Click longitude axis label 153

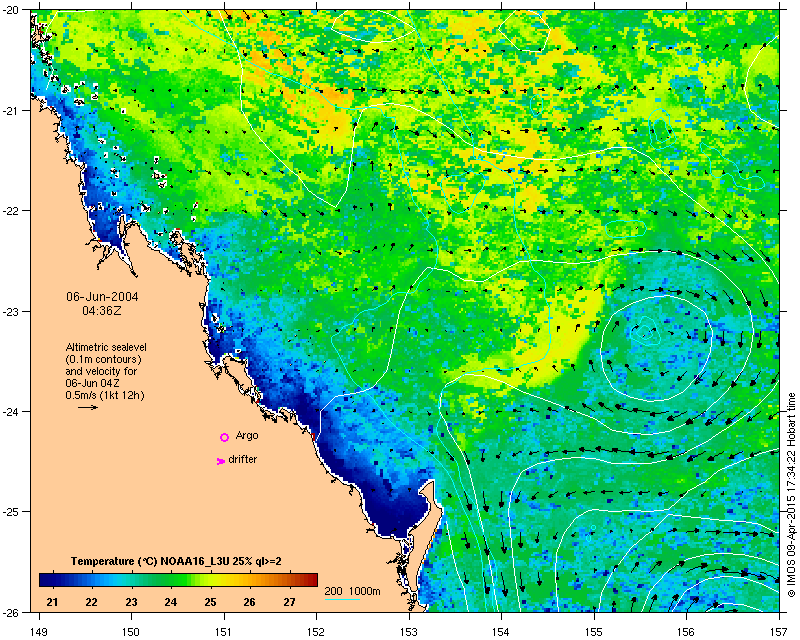[409, 632]
